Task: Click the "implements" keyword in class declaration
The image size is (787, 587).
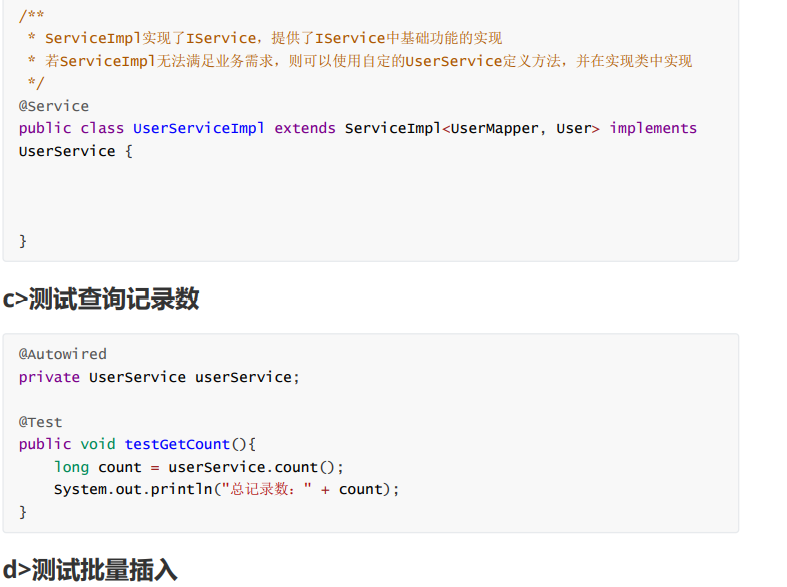Action: [x=652, y=128]
